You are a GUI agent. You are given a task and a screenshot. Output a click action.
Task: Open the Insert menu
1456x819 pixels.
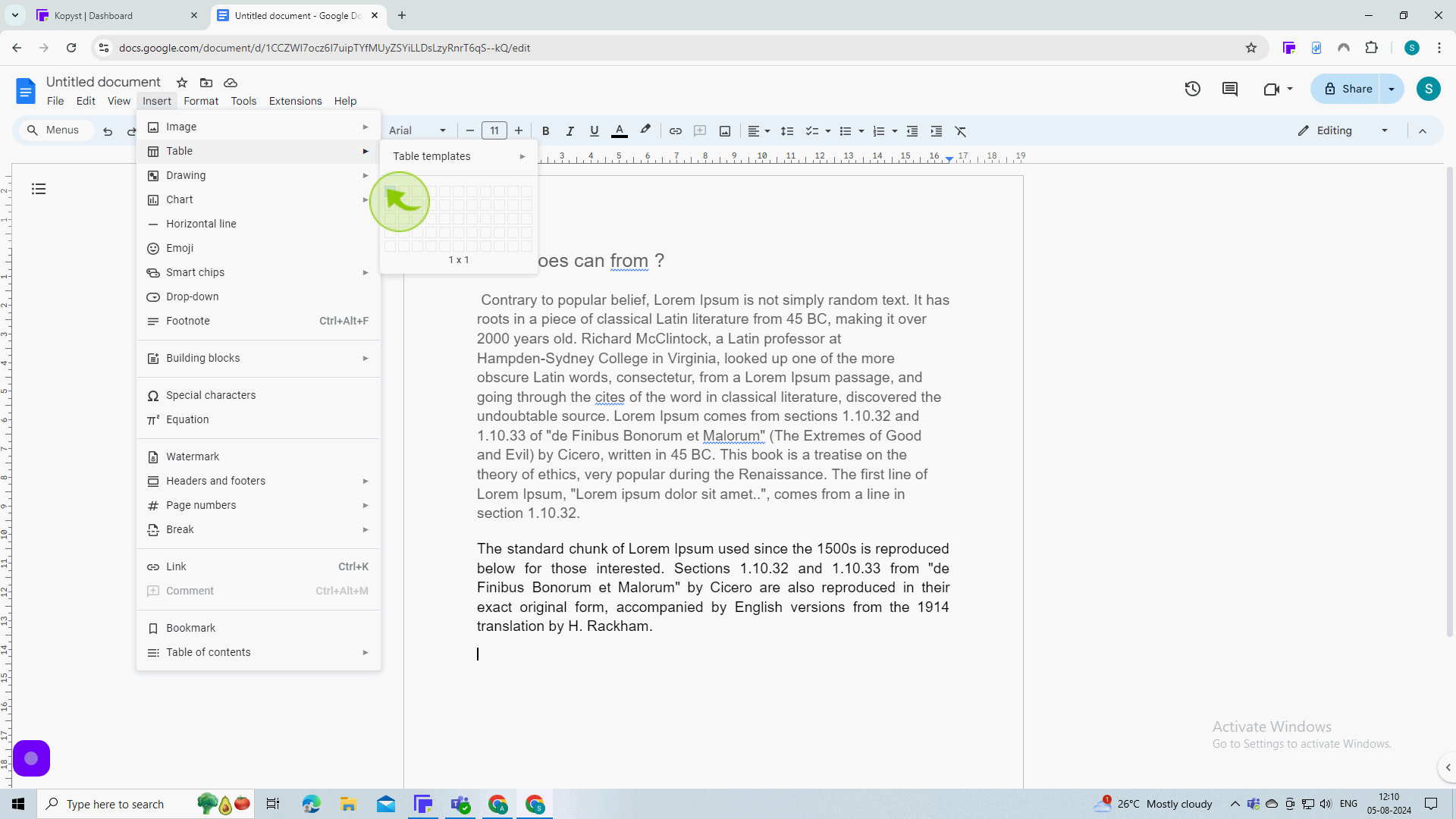156,100
